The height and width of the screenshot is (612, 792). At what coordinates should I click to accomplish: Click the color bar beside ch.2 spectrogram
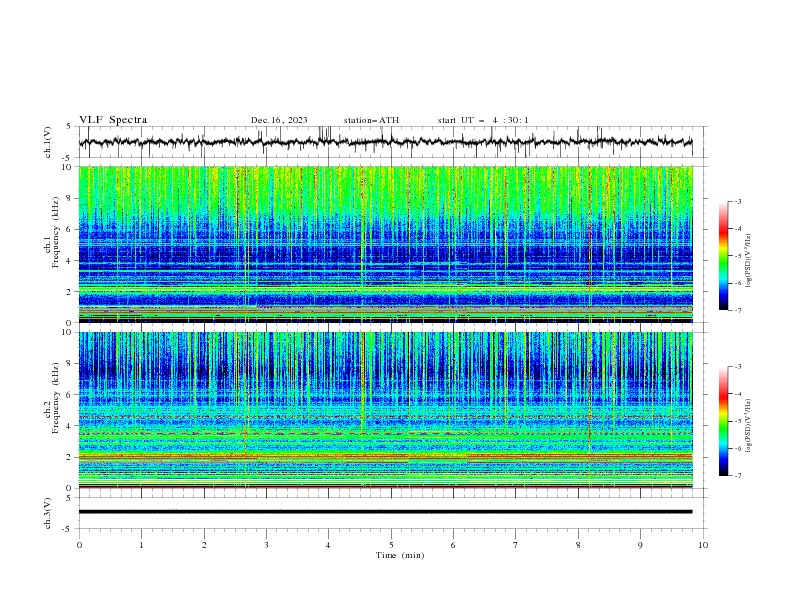723,421
